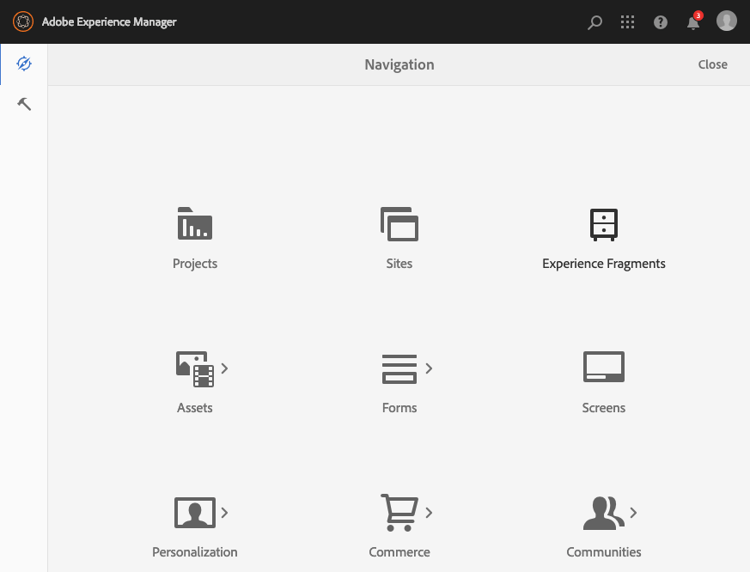This screenshot has height=572, width=750.
Task: Expand the chevron next to Personalization
Action: coord(224,513)
